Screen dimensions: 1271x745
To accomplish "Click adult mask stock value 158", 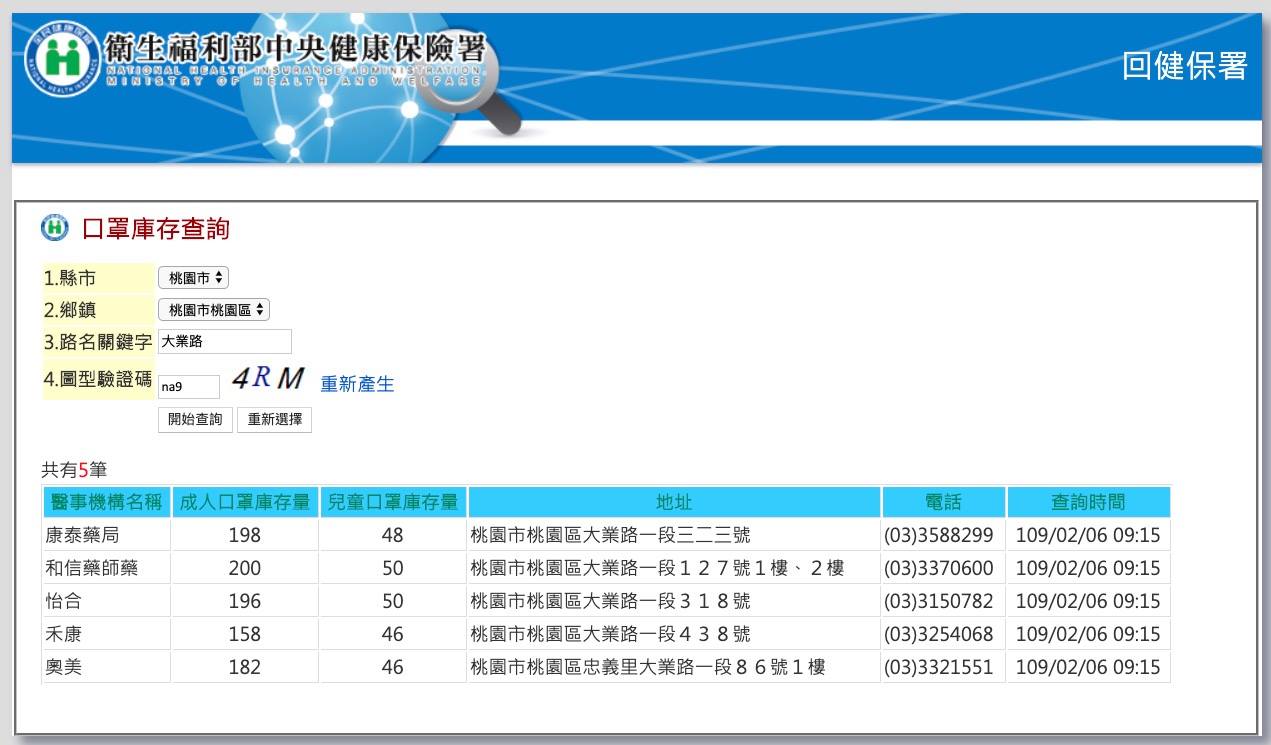I will (x=245, y=634).
